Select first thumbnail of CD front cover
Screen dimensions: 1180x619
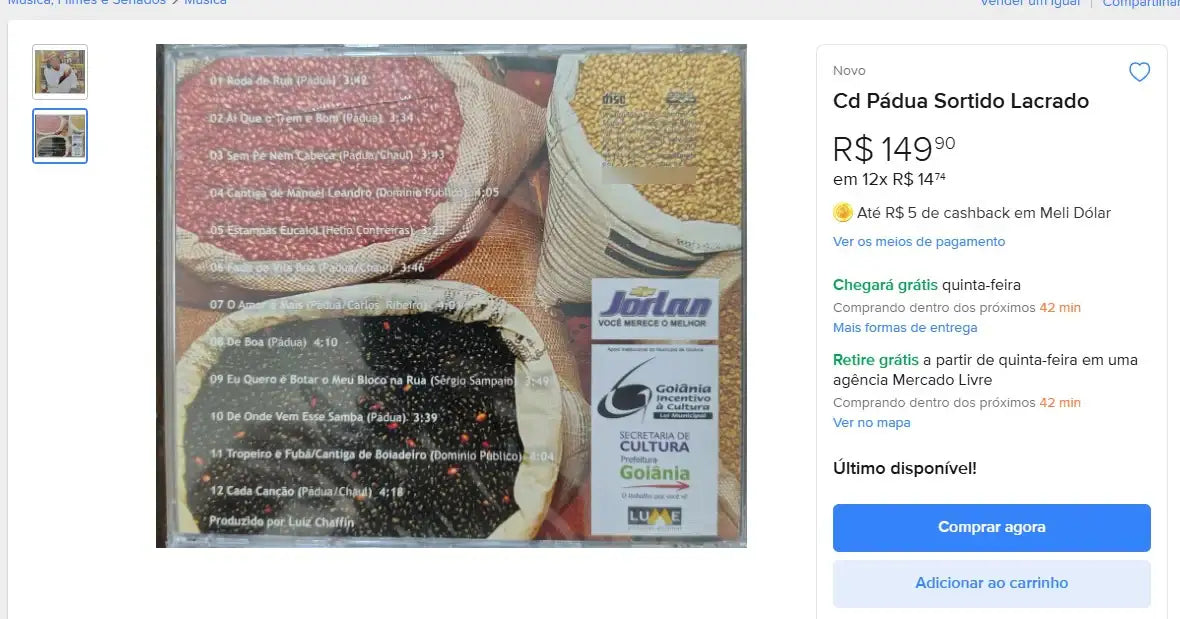[60, 72]
